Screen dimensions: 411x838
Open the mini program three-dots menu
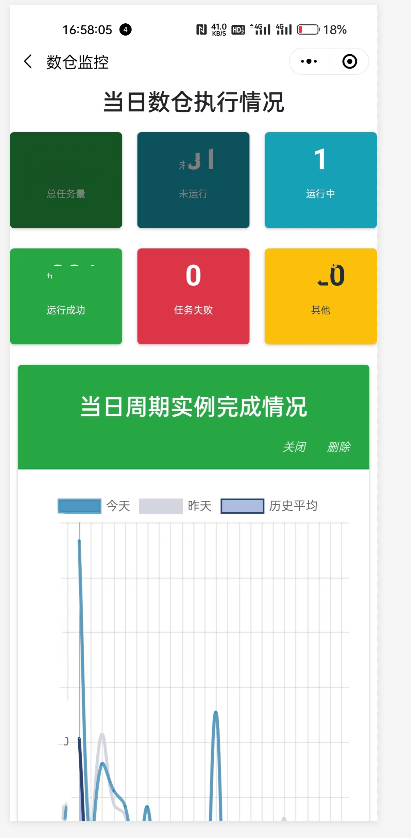pyautogui.click(x=309, y=61)
